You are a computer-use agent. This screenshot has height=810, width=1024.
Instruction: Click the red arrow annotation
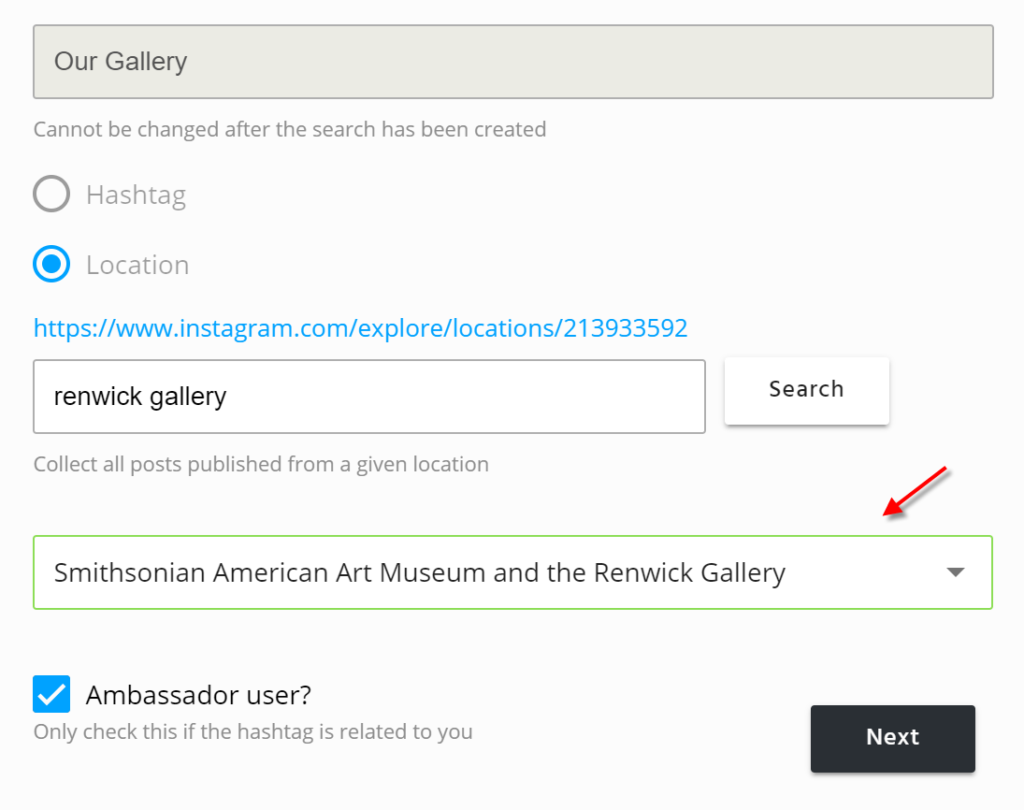(915, 492)
